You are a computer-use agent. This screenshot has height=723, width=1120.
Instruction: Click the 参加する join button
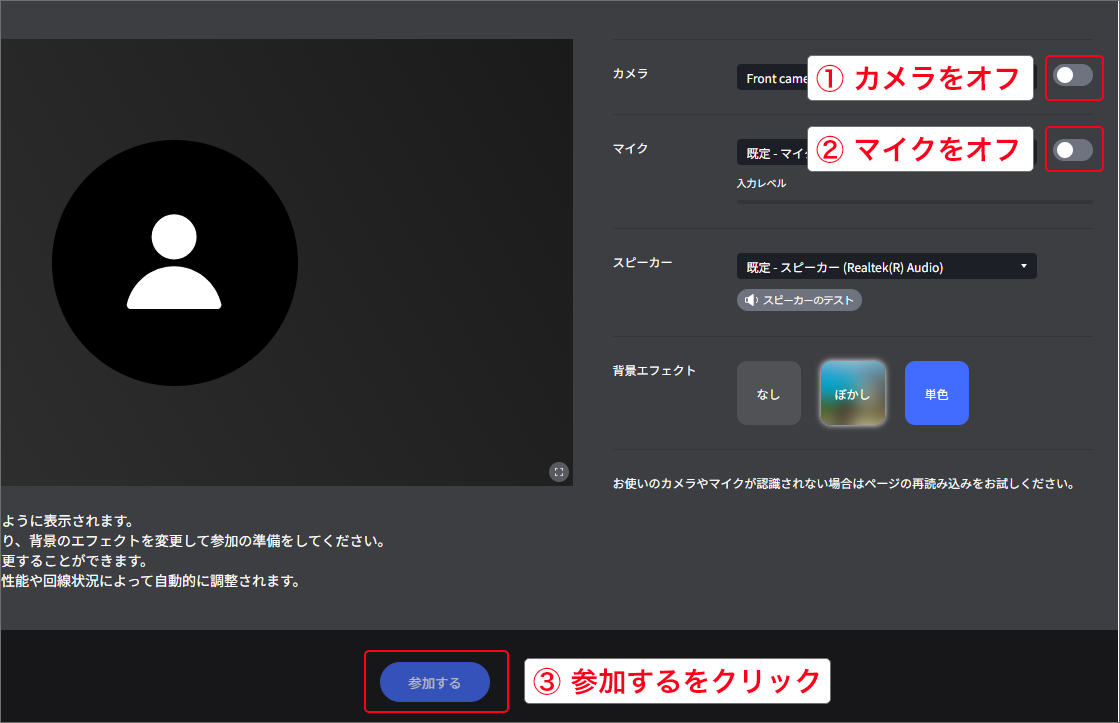435,682
